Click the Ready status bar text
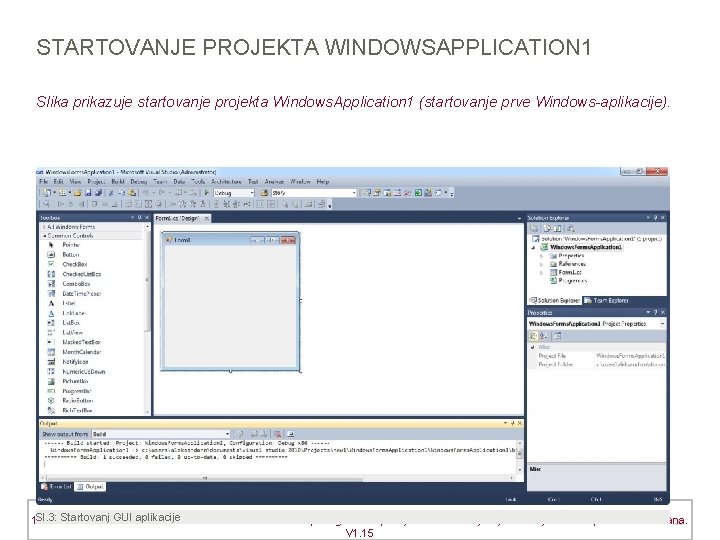Screen dimensions: 720x540 [45, 500]
